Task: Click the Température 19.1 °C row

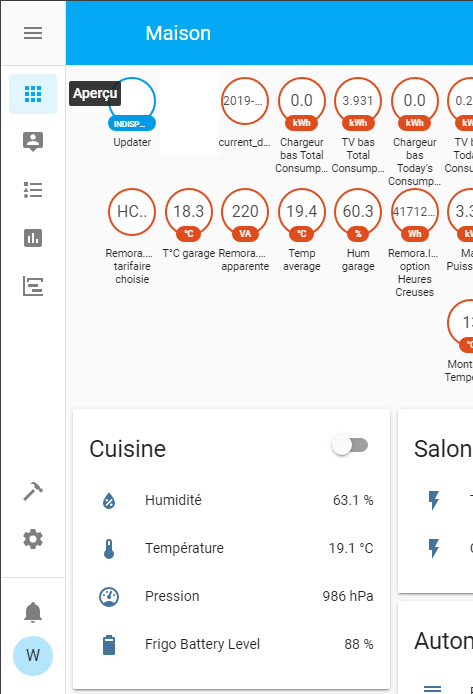Action: (x=231, y=548)
